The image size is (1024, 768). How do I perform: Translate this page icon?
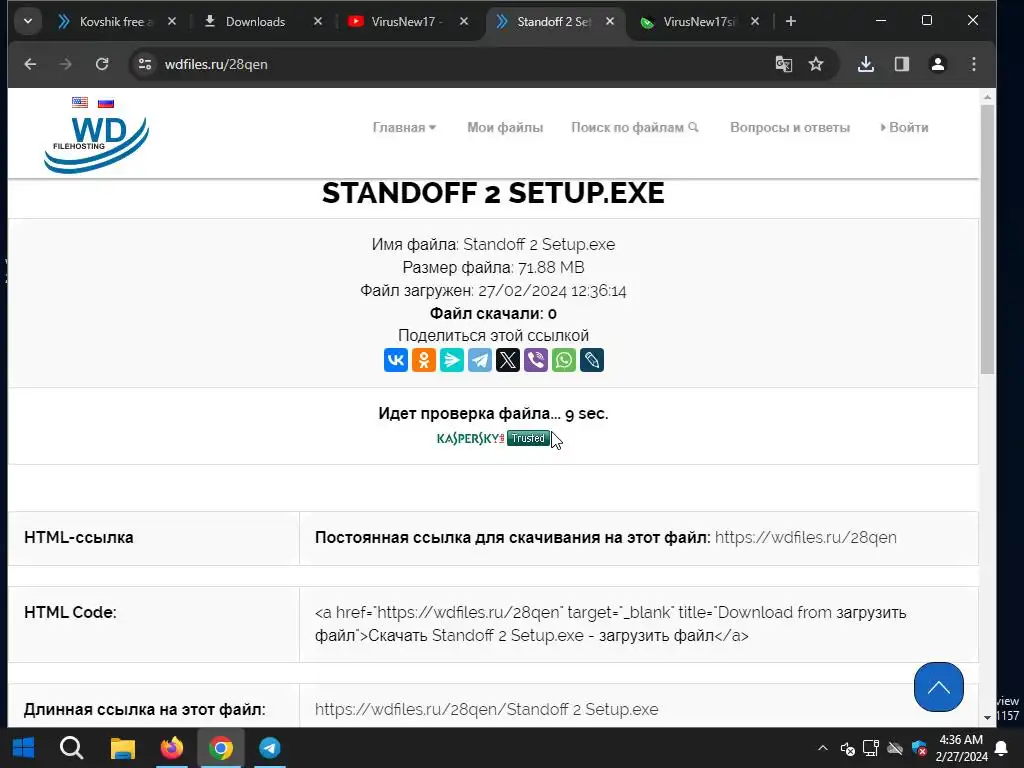coord(784,64)
